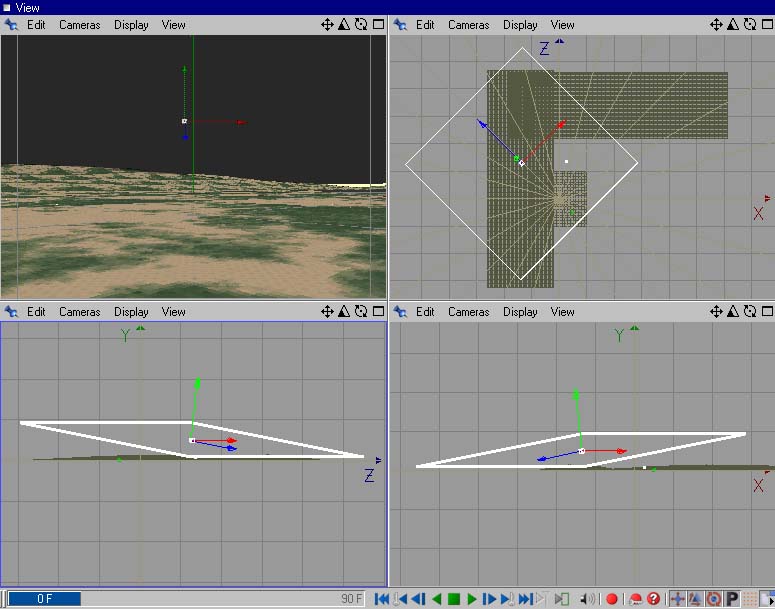The image size is (775, 609).
Task: Play the animation forwards
Action: tap(472, 599)
